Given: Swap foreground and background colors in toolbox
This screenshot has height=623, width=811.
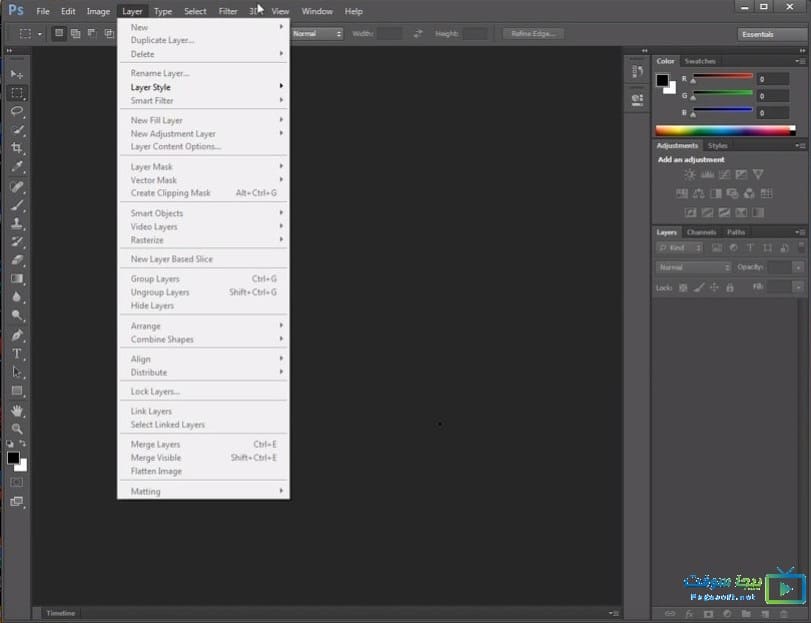Looking at the screenshot, I should click(23, 444).
